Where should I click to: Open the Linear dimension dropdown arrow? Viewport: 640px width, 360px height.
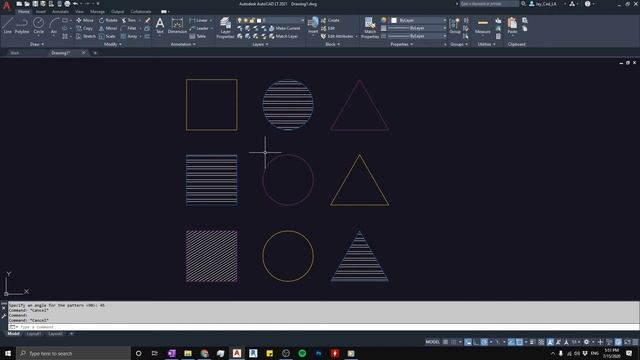(211, 20)
